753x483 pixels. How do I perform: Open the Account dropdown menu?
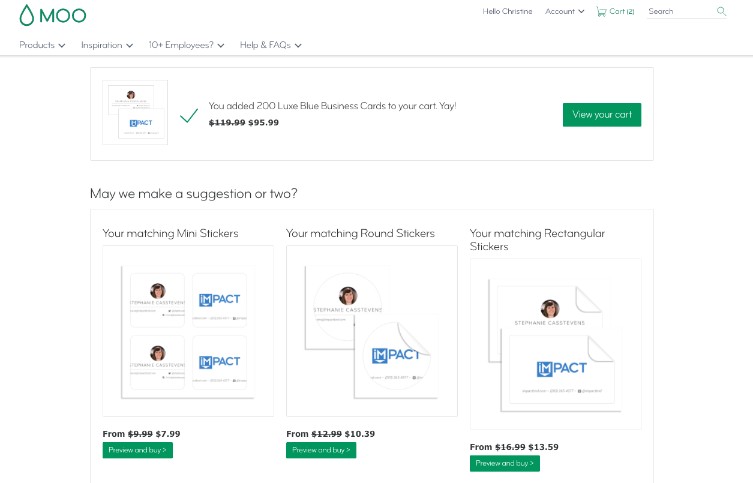565,12
